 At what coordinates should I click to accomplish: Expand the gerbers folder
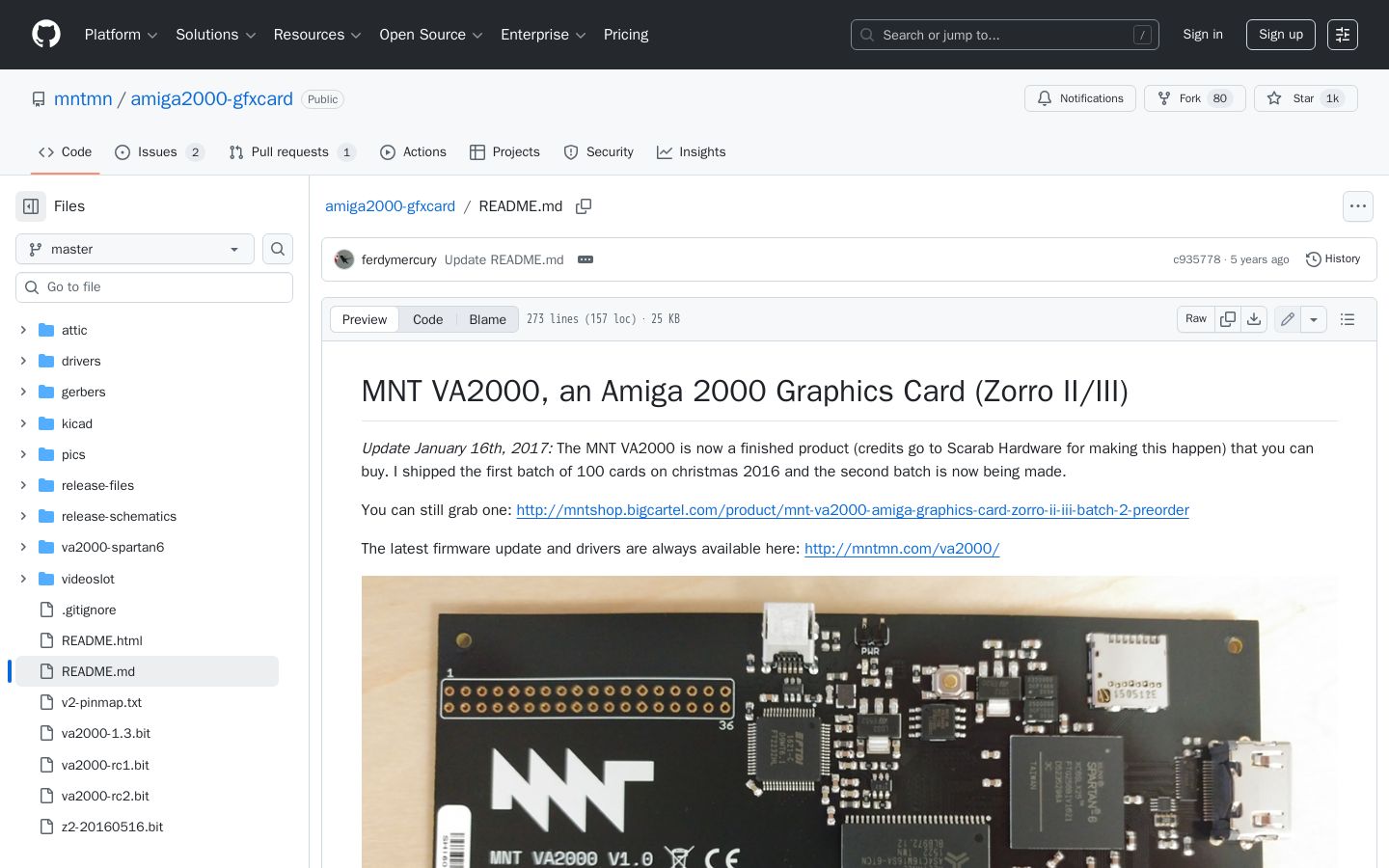pyautogui.click(x=23, y=392)
